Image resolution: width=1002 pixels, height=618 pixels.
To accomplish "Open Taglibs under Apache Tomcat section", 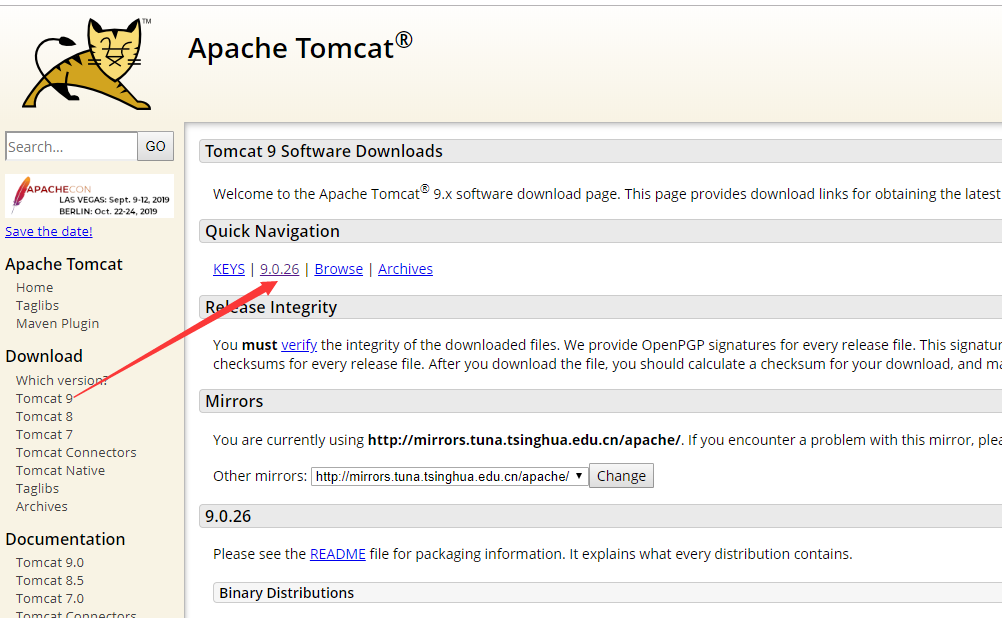I will pos(37,305).
